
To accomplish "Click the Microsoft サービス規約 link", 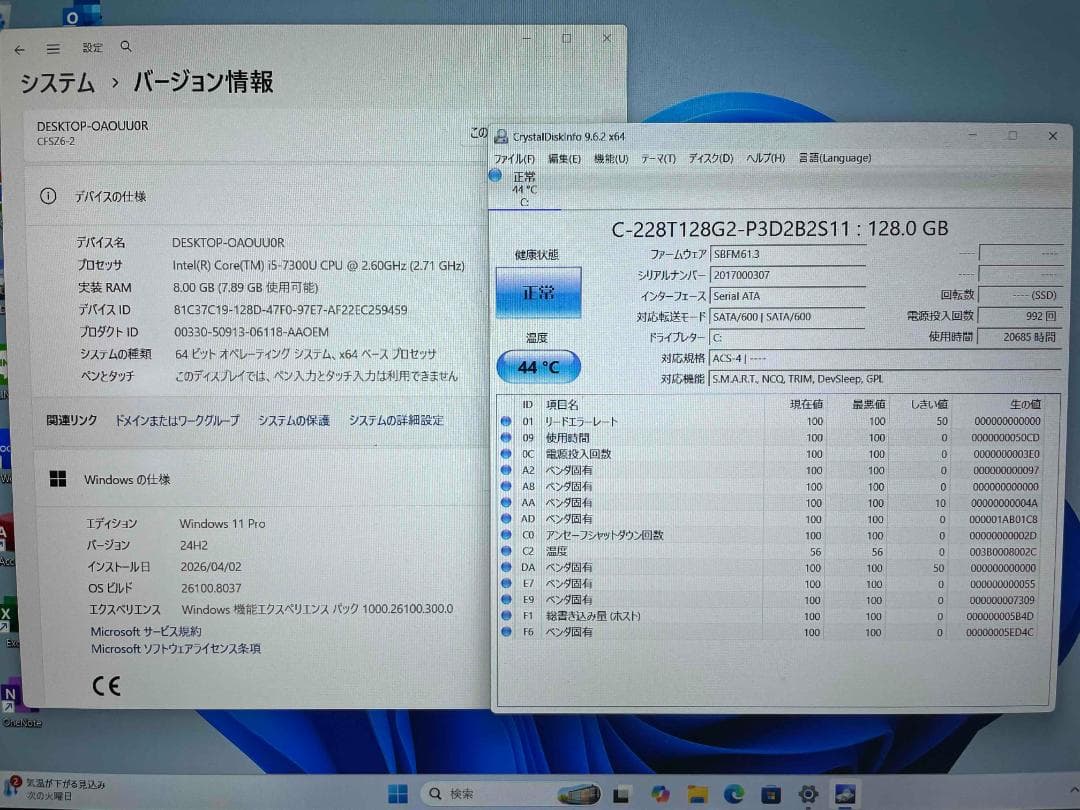I will tap(145, 631).
